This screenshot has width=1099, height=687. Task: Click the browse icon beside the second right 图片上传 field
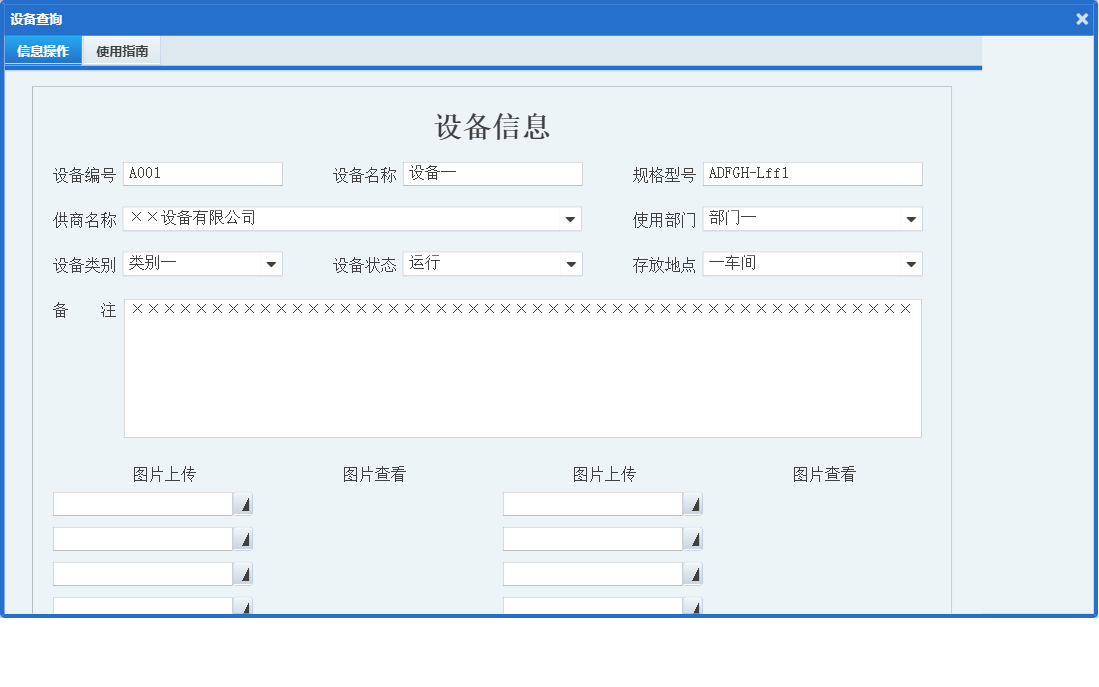[695, 538]
